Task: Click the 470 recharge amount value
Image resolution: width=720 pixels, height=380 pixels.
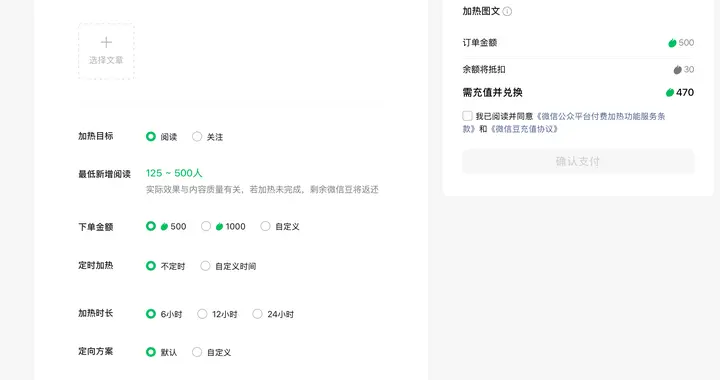Action: [x=685, y=93]
